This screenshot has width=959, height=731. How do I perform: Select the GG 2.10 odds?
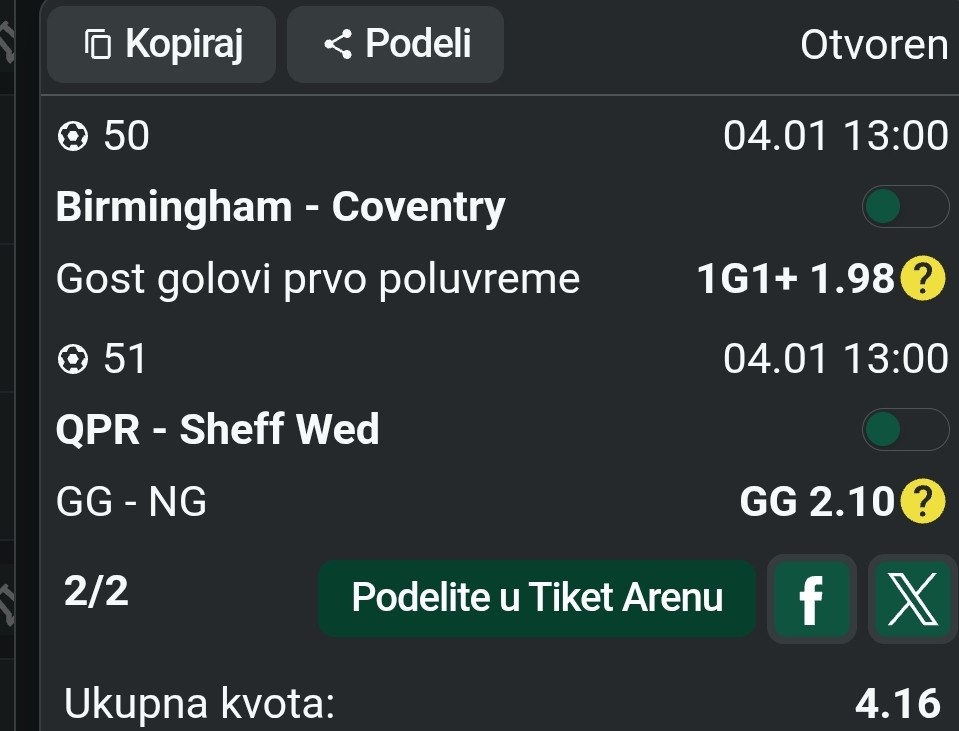click(816, 502)
